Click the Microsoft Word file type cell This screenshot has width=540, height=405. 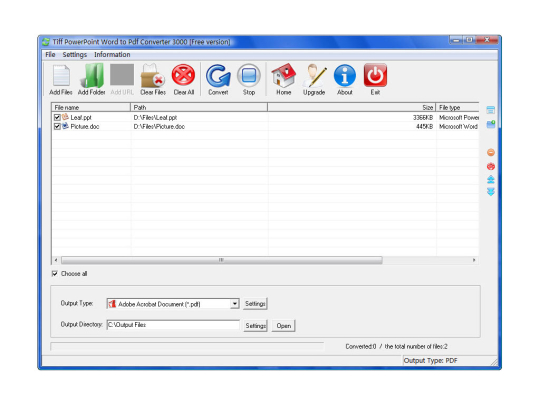[458, 126]
